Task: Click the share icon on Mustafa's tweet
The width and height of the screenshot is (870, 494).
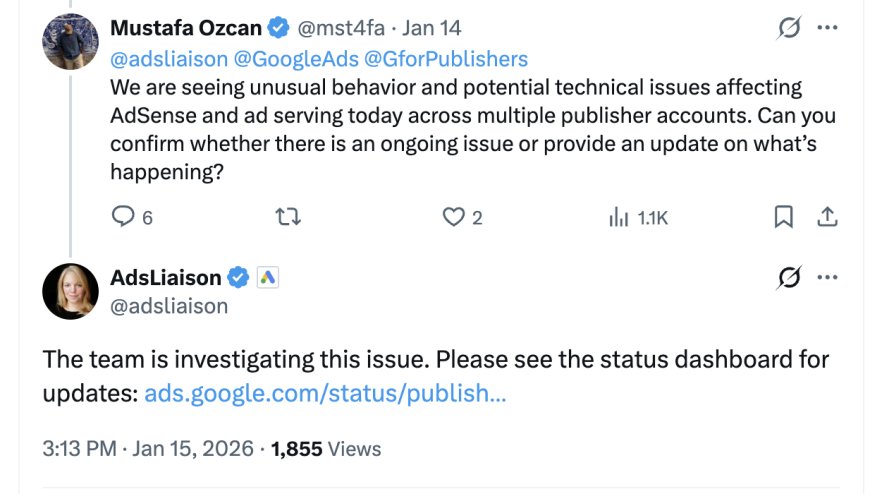Action: (x=828, y=216)
